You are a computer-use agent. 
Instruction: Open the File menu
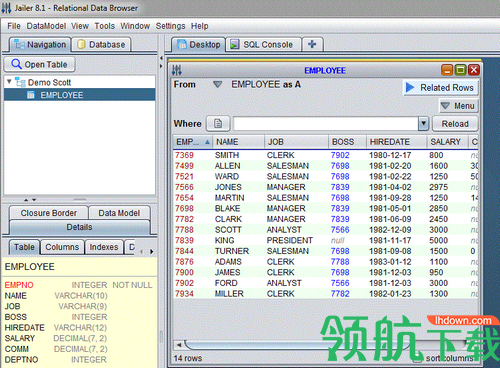click(14, 26)
